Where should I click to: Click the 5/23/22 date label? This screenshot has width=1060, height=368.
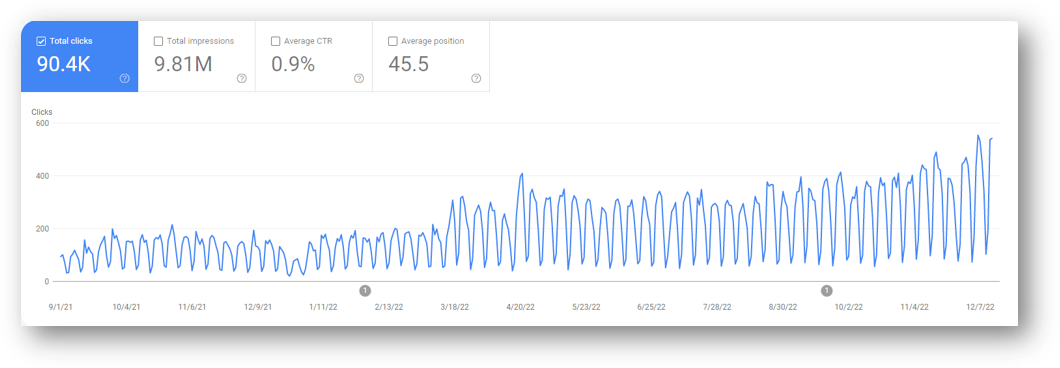[x=586, y=307]
